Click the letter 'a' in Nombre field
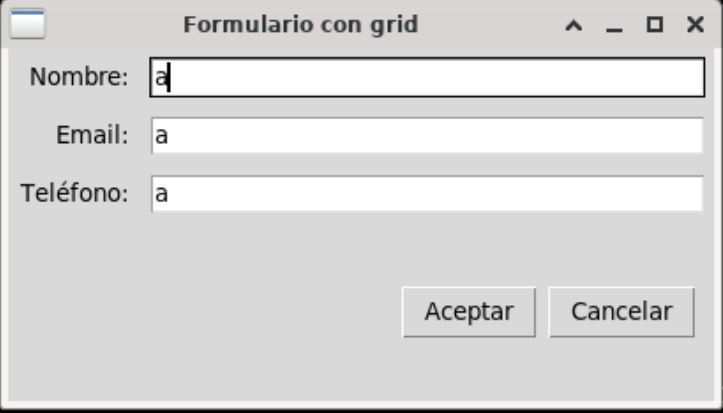 click(x=160, y=78)
